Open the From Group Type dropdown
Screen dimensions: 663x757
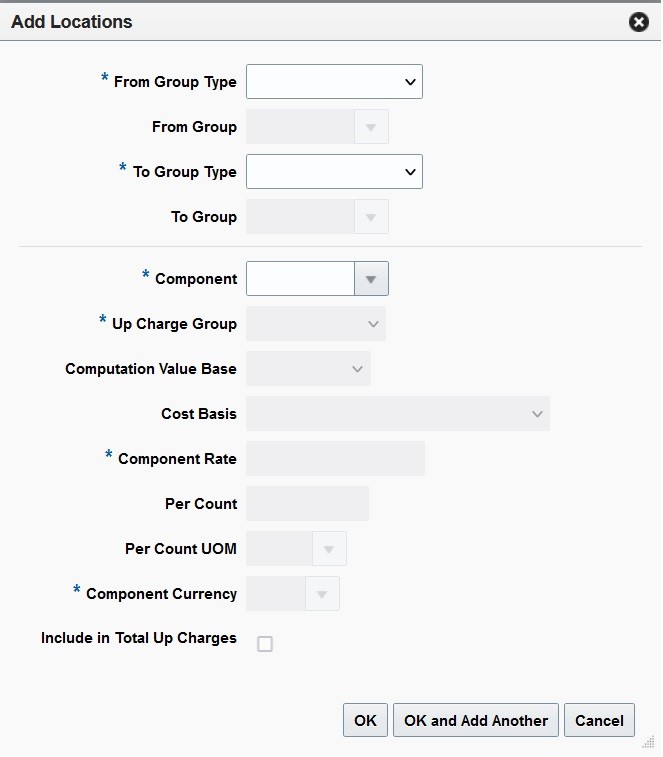pyautogui.click(x=334, y=82)
